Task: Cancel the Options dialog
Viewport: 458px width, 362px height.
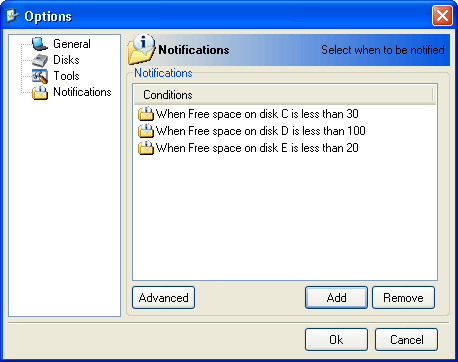Action: tap(406, 339)
